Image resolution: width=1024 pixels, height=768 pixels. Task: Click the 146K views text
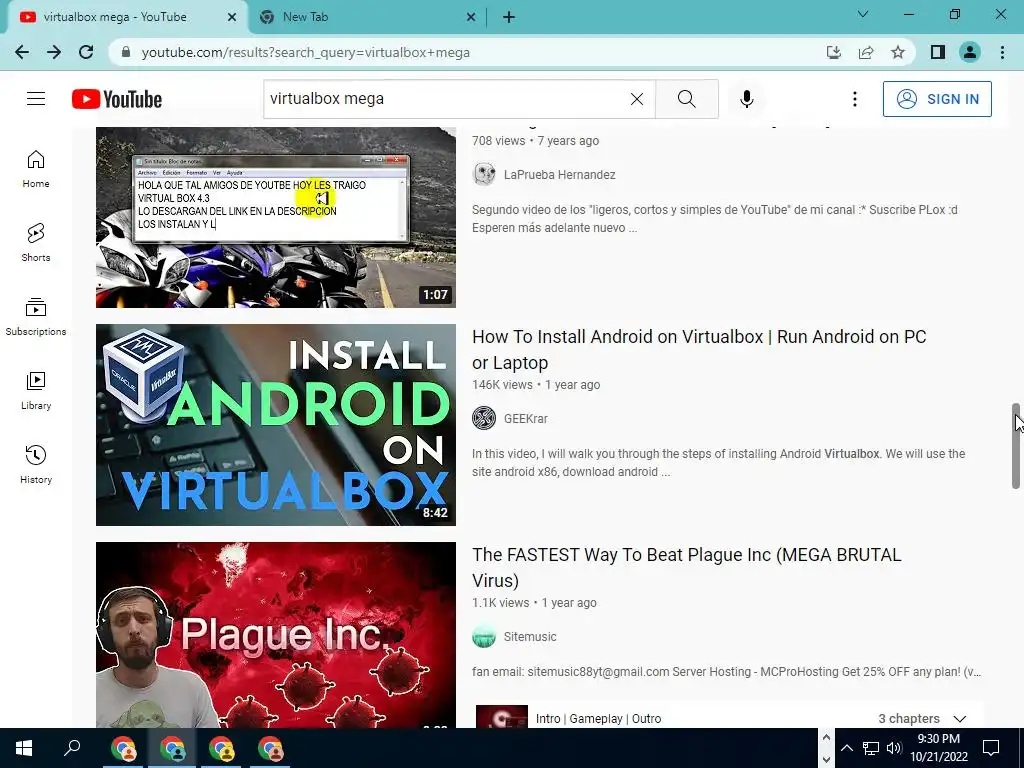click(502, 385)
